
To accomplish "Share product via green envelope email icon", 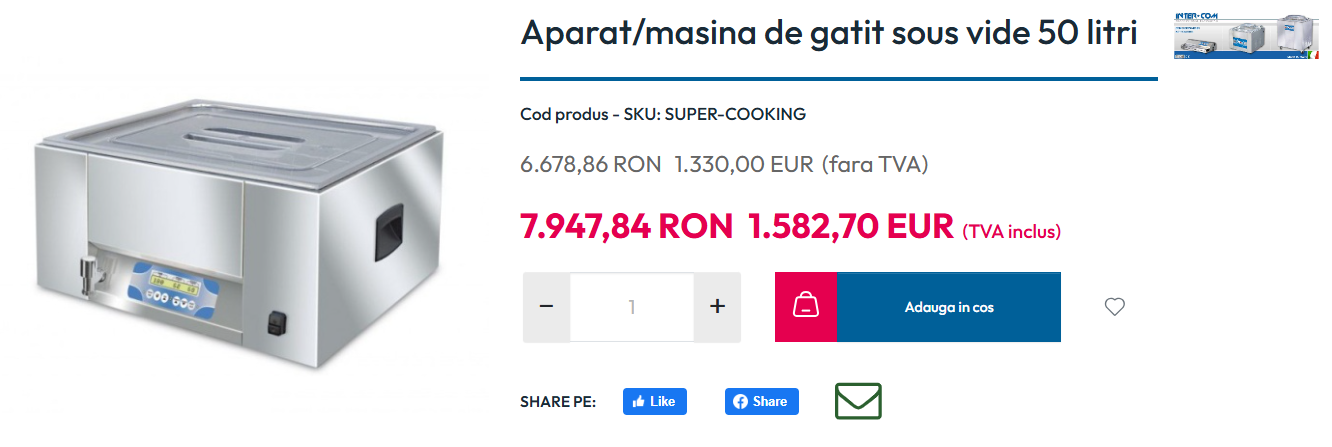I will 858,401.
